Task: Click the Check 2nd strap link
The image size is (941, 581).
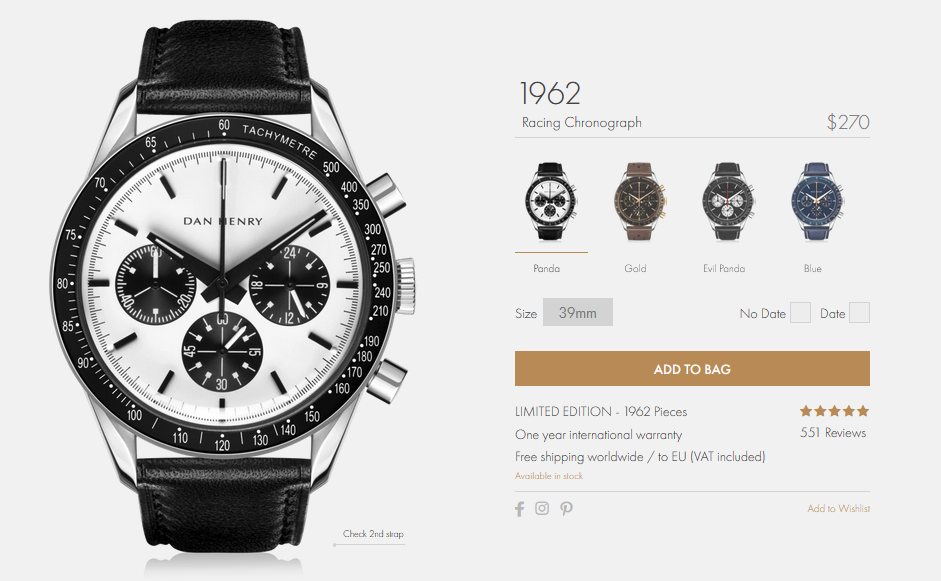Action: point(373,534)
